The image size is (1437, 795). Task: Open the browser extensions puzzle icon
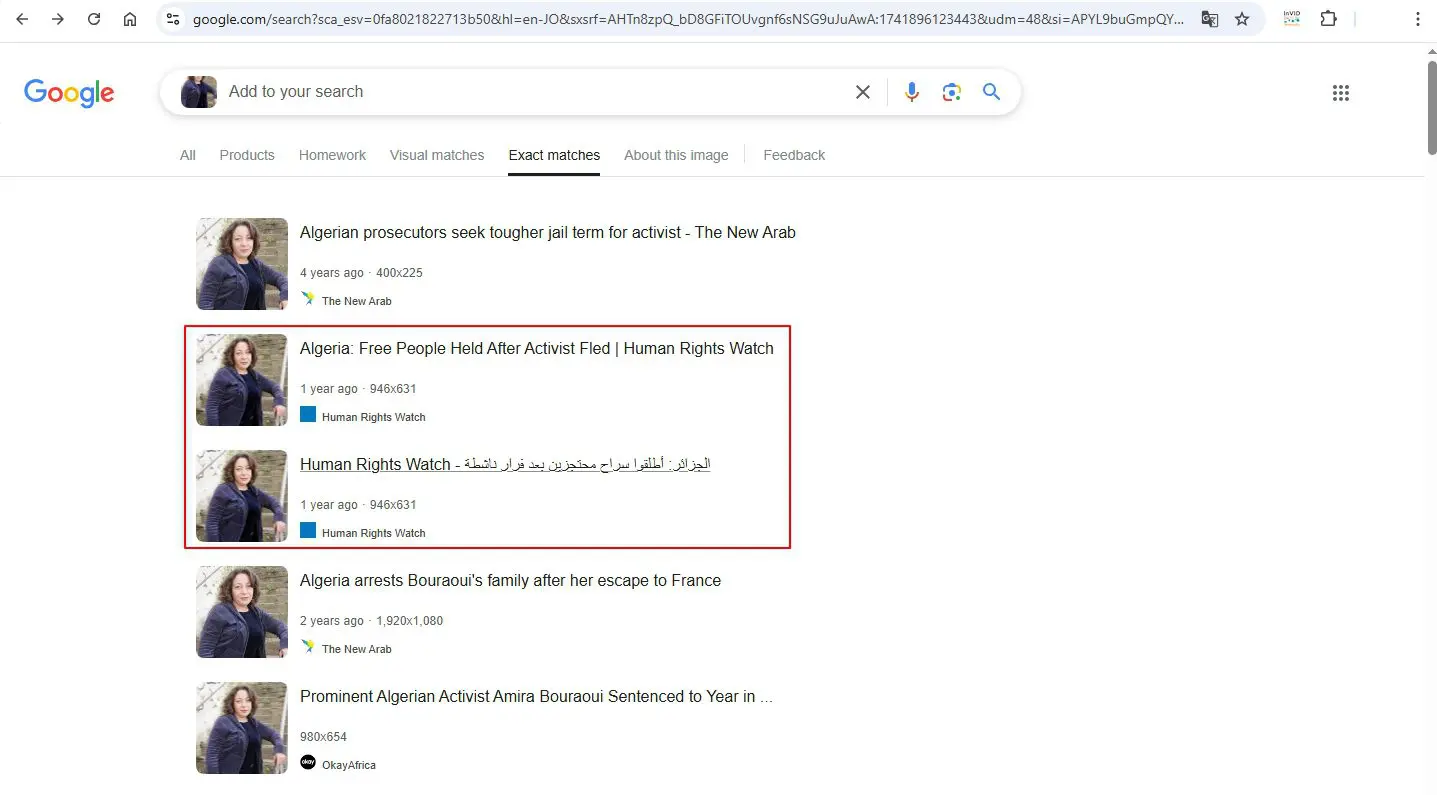(1328, 19)
